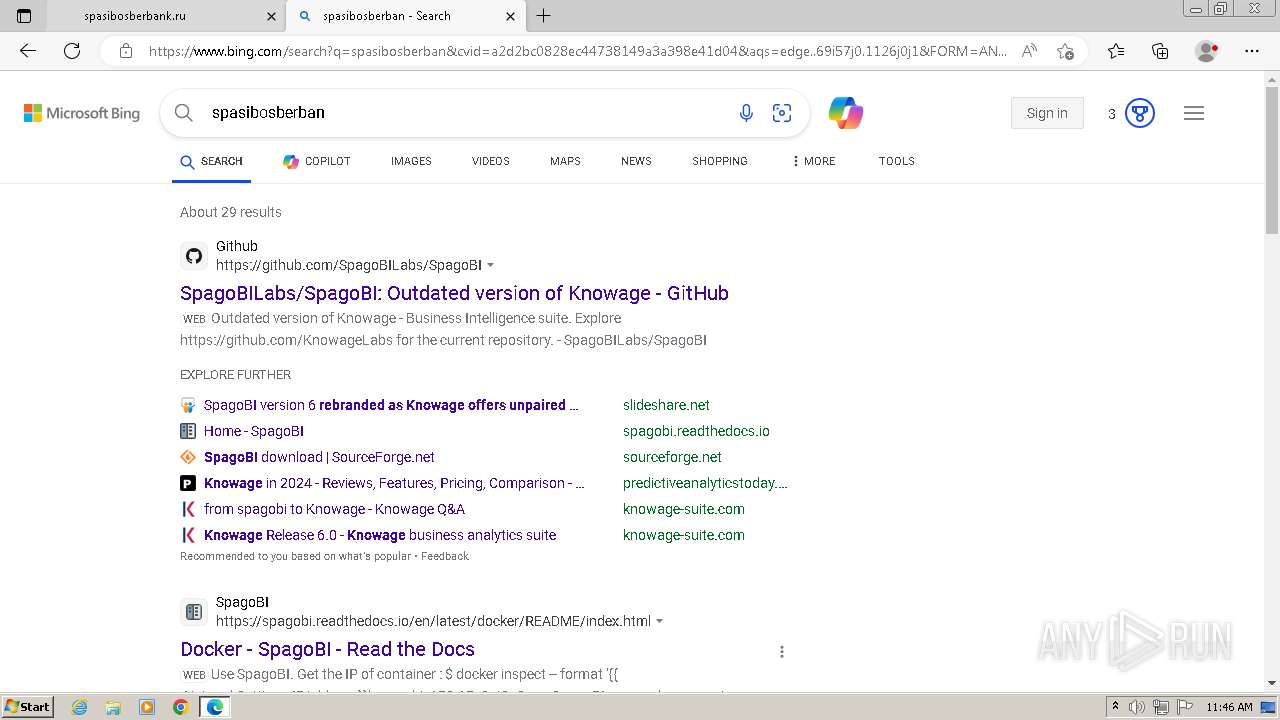Open Chrome from taskbar
This screenshot has height=720, width=1280.
(x=180, y=707)
